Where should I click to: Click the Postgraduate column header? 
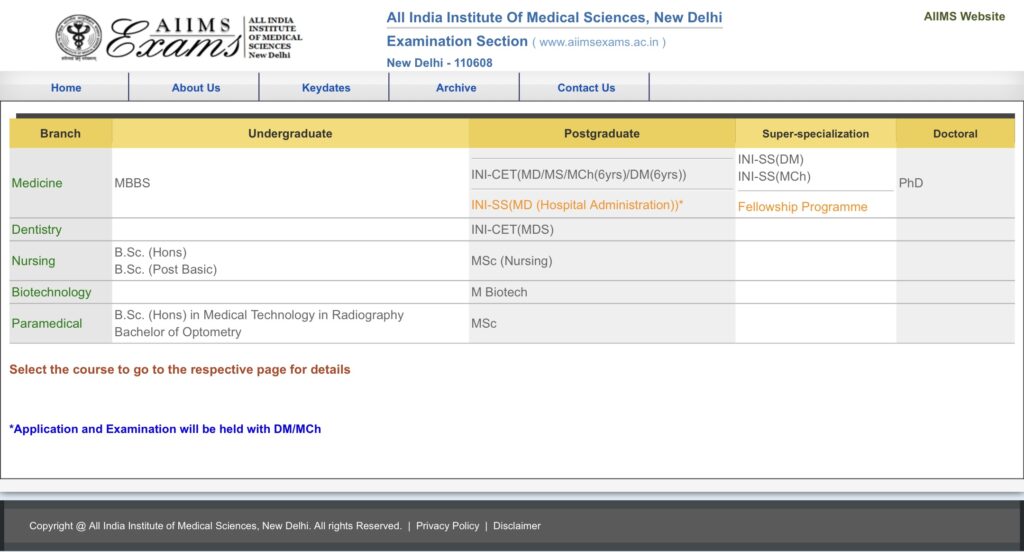[x=601, y=133]
